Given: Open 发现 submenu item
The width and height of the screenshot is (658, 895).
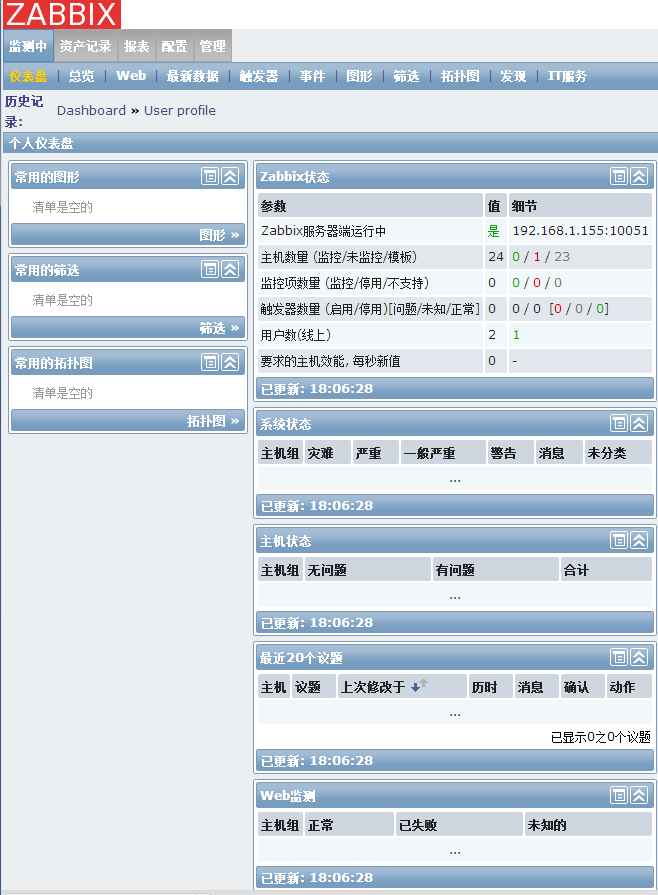Looking at the screenshot, I should click(x=514, y=76).
